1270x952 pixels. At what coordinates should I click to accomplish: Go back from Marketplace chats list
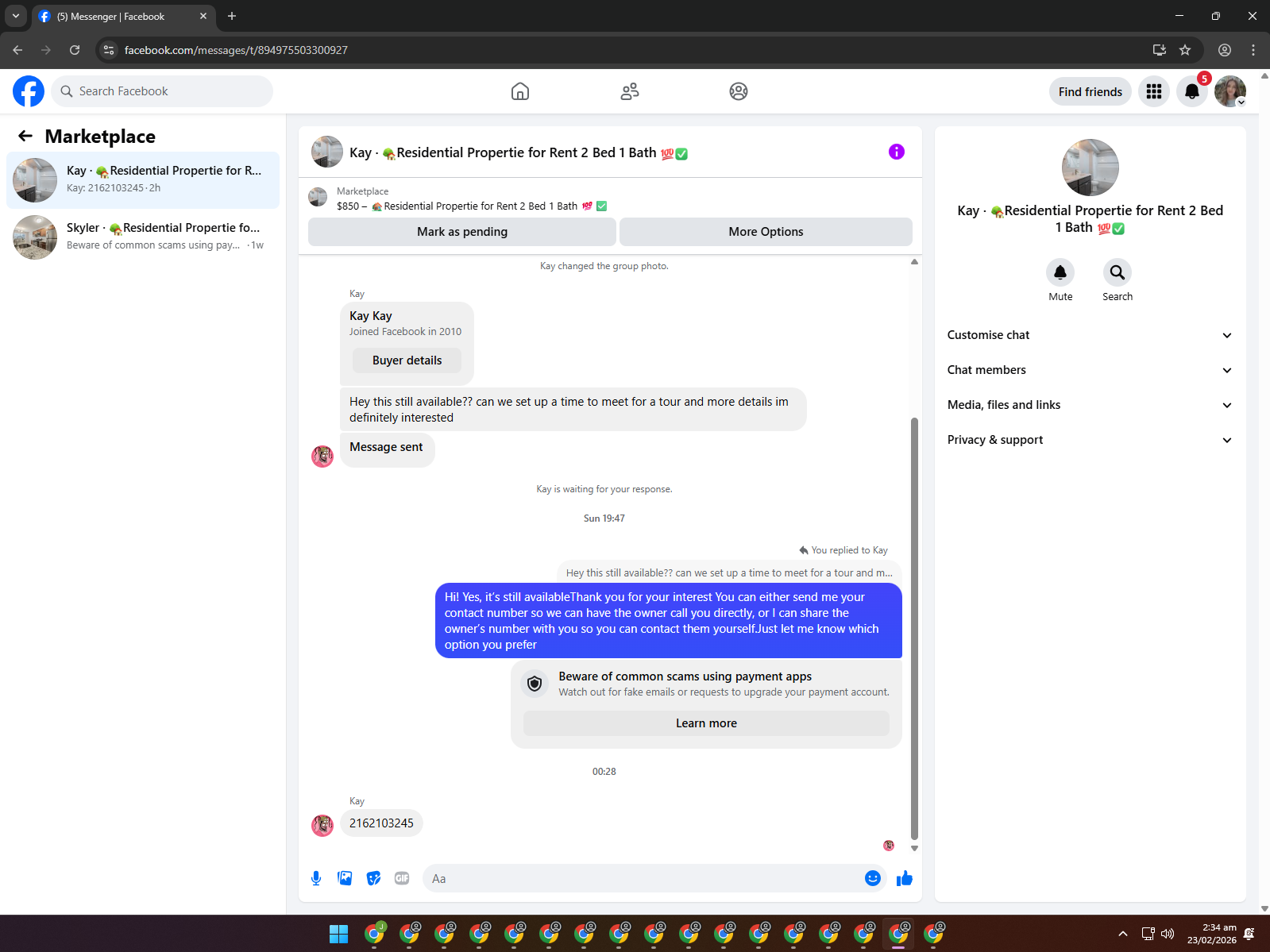pyautogui.click(x=25, y=136)
